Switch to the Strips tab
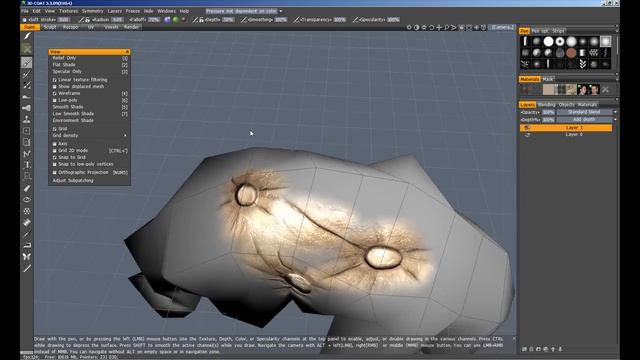Screen dimensions: 640x360 click(x=558, y=31)
